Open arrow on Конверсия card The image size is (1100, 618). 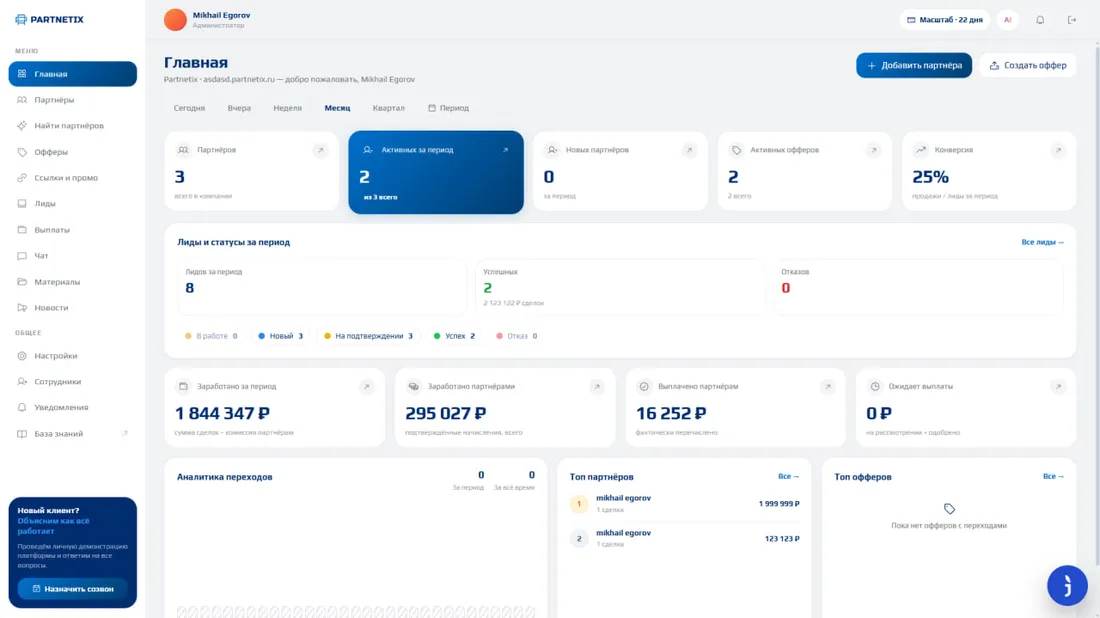coord(1058,150)
